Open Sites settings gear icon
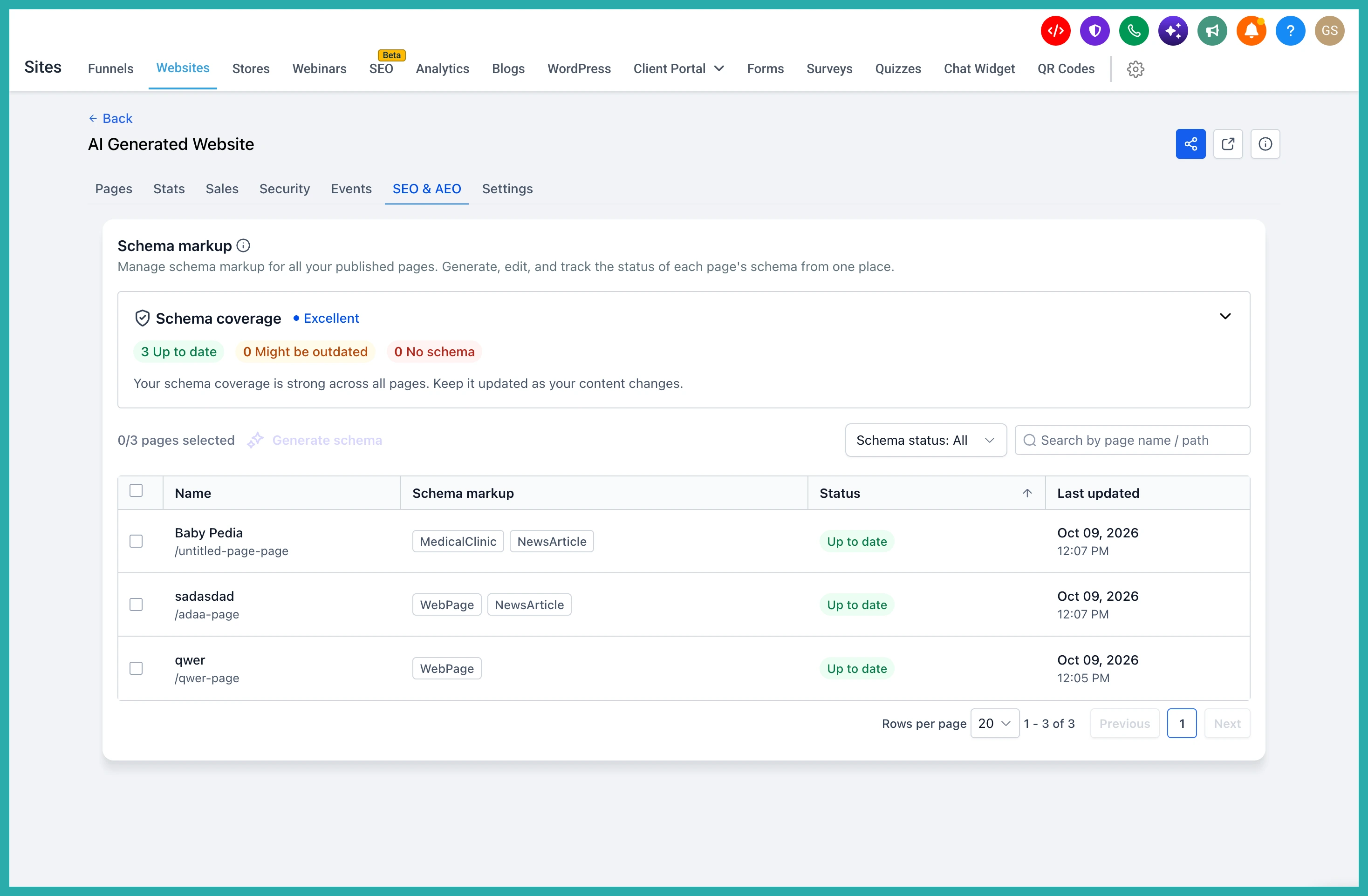1368x896 pixels. click(x=1135, y=69)
